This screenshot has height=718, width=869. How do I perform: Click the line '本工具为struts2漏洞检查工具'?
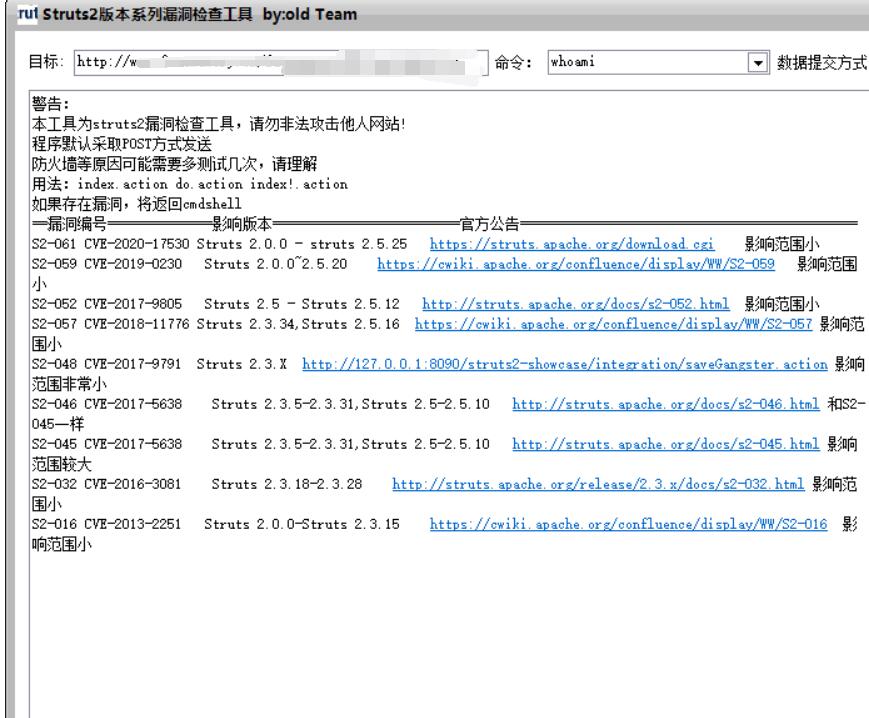tap(219, 124)
